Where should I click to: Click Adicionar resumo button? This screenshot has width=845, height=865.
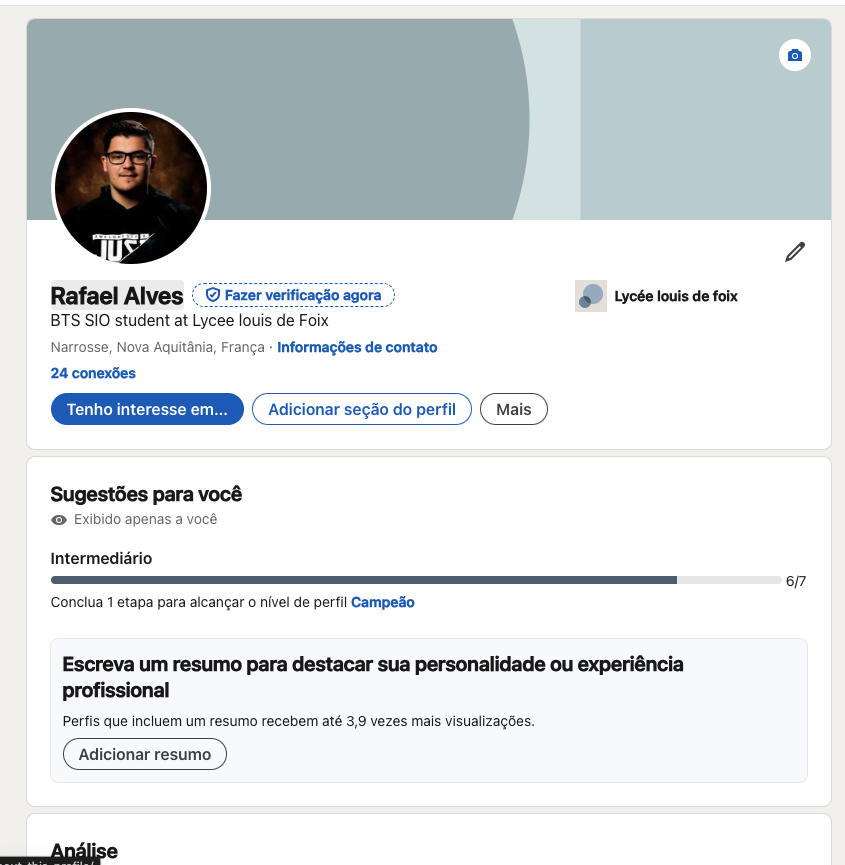coord(145,754)
